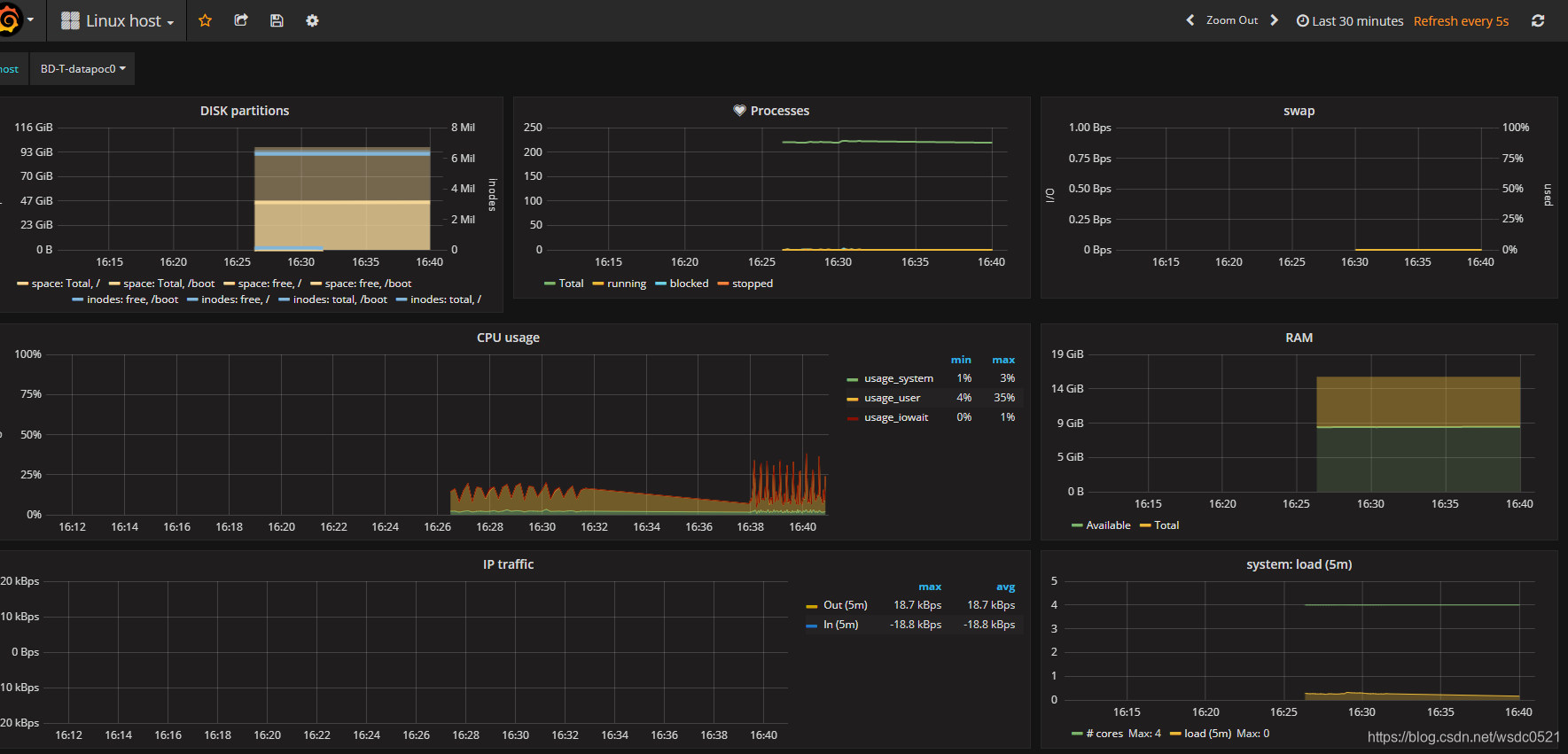
Task: Toggle 'inodes: free, /boot' disk legend entry
Action: pos(132,299)
